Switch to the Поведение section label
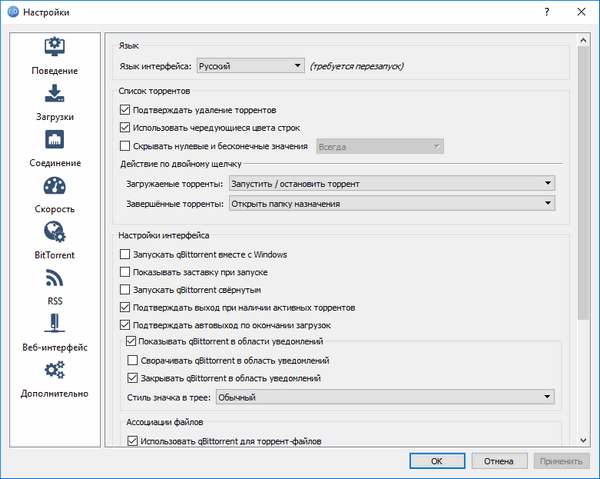The width and height of the screenshot is (600, 479). [55, 71]
